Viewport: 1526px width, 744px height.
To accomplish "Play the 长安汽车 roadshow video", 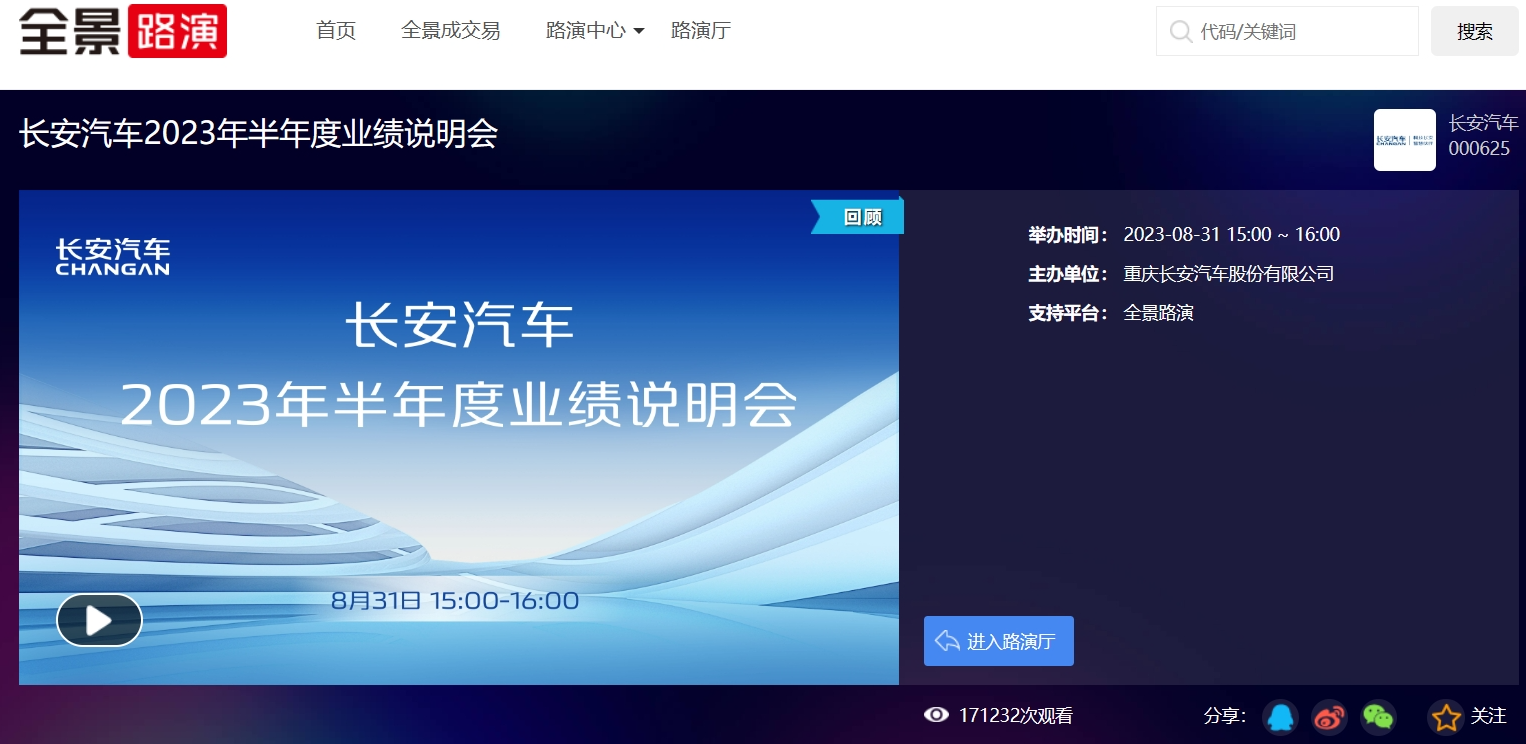I will (x=99, y=620).
